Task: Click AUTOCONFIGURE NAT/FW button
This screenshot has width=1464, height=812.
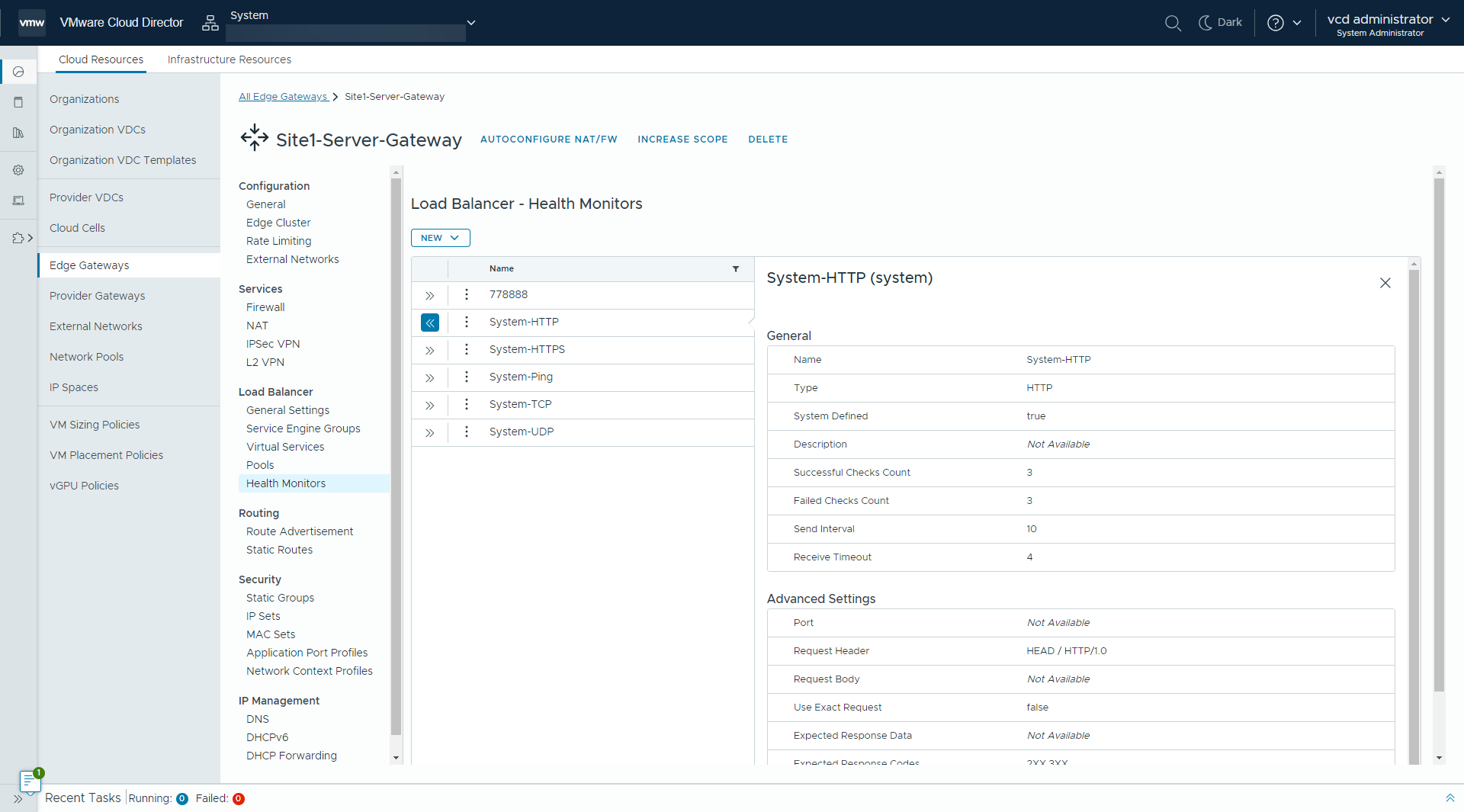Action: [x=548, y=140]
